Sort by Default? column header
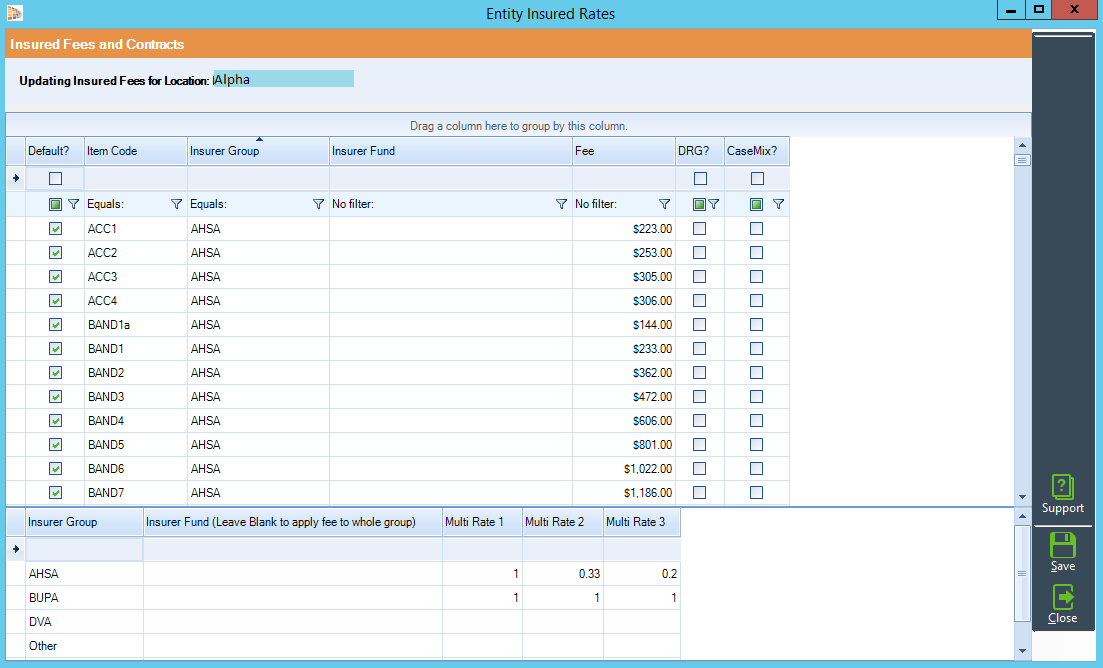This screenshot has width=1103, height=668. (x=55, y=151)
